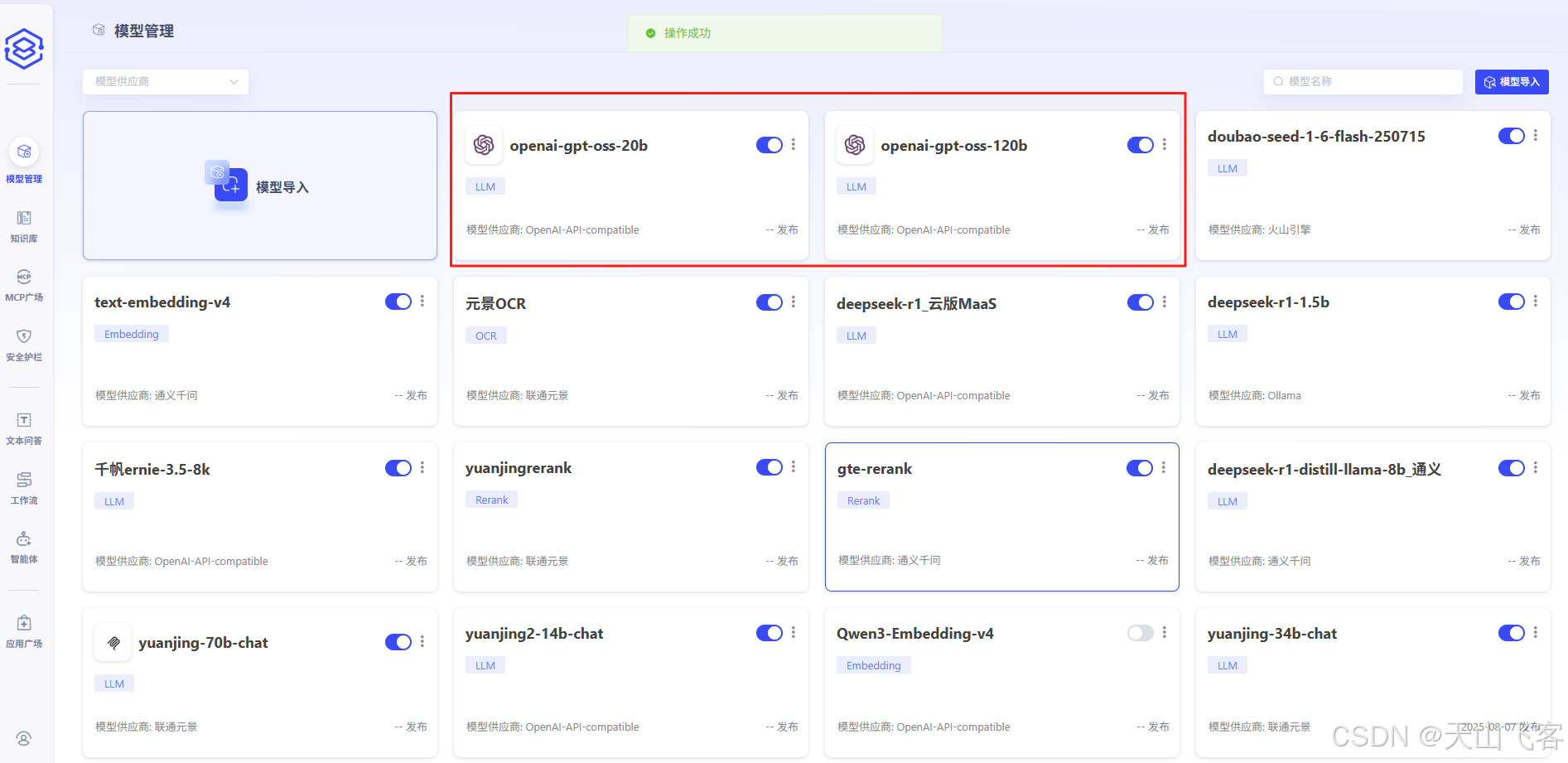
Task: Toggle off doubao-seed-1-6-flash-250715
Action: (1512, 136)
